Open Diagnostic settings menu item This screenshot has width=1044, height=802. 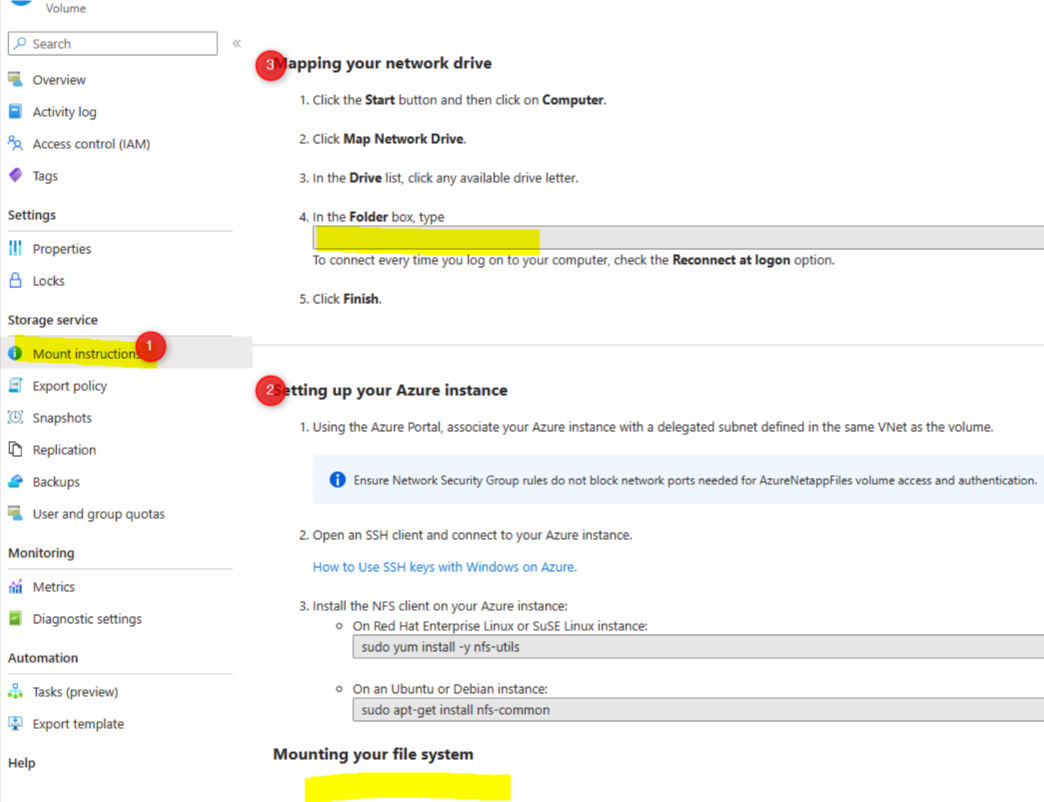(87, 619)
